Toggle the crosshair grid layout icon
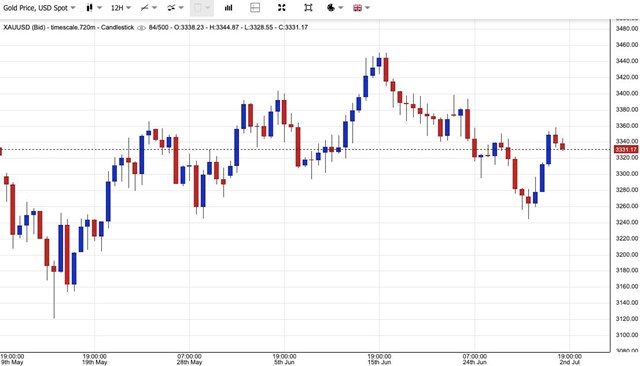 (255, 8)
